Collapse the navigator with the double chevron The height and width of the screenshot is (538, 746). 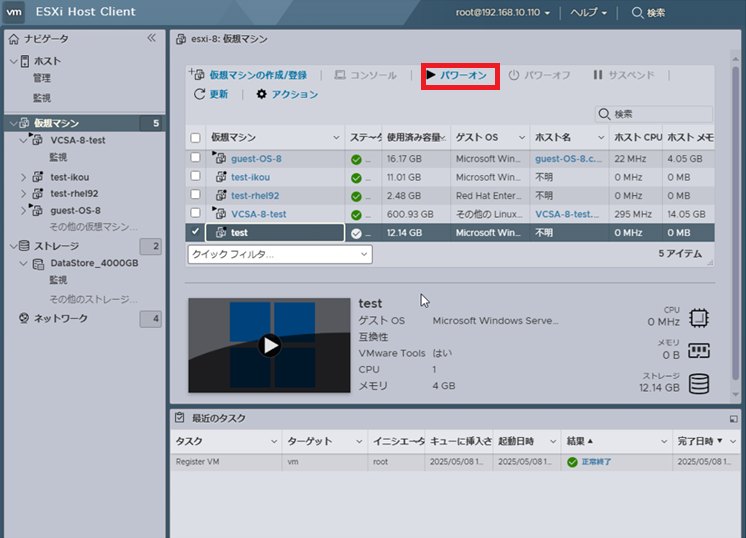coord(151,38)
